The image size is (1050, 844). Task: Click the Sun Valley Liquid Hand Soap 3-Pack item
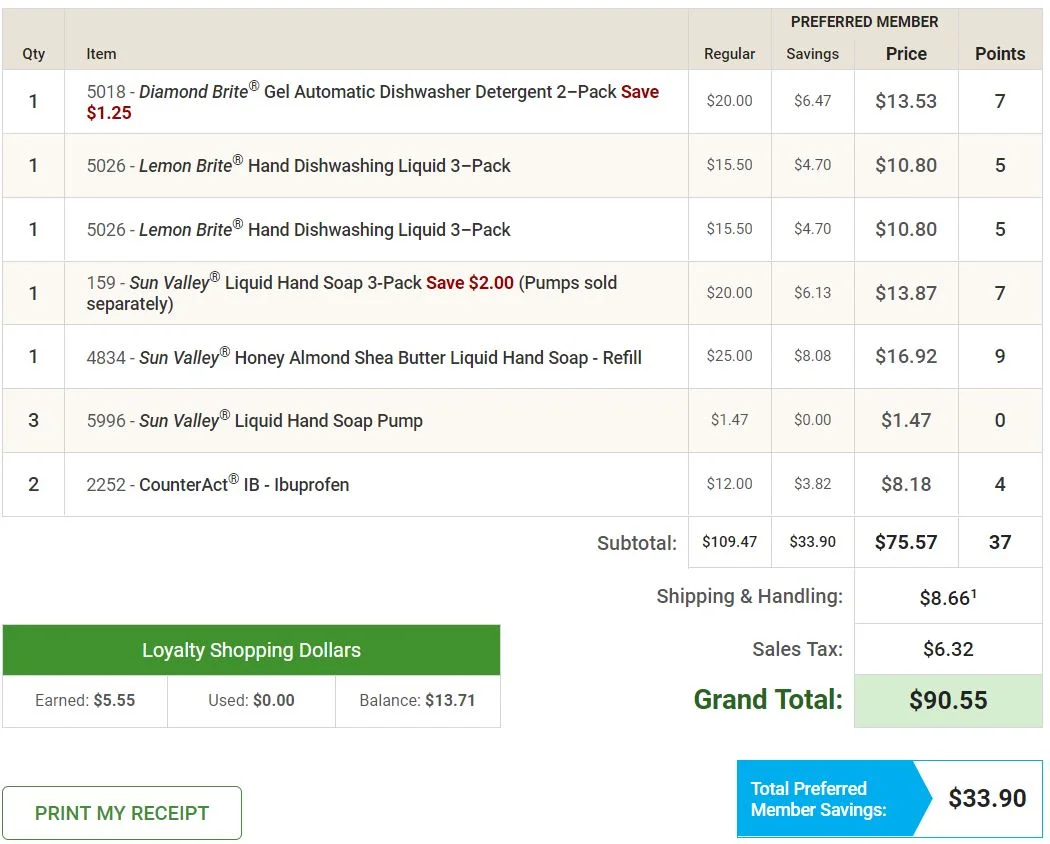[352, 293]
